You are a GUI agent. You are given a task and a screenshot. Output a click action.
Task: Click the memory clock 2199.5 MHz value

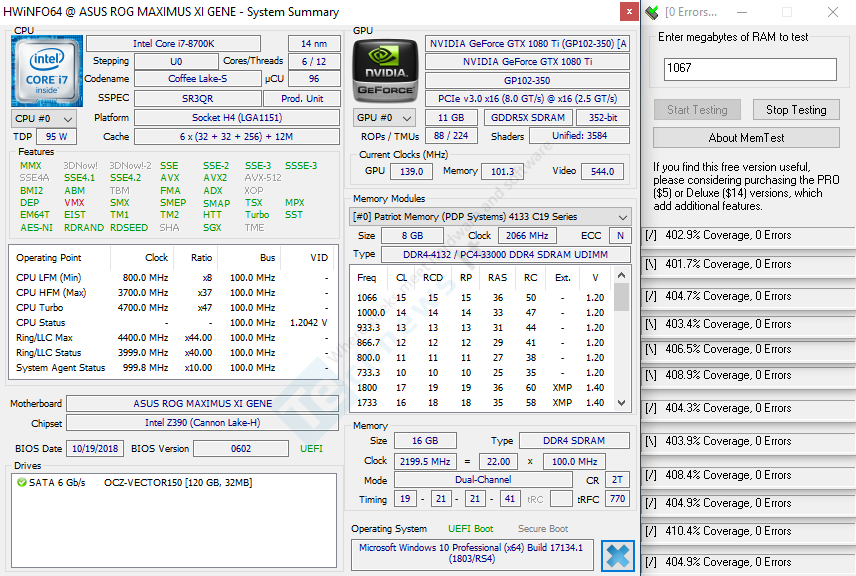click(x=425, y=461)
